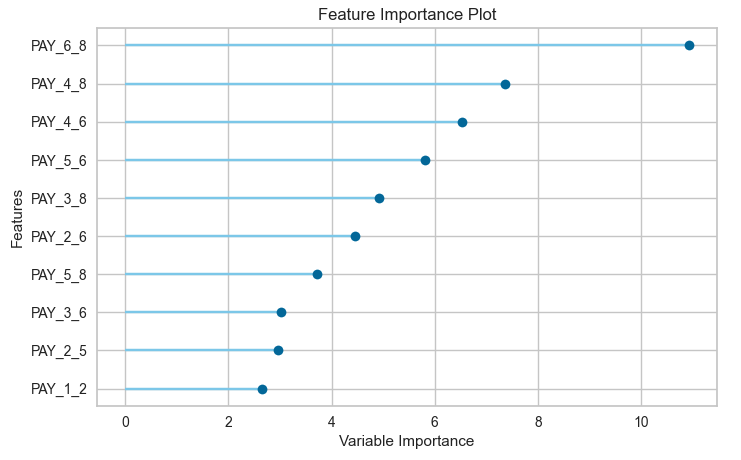The image size is (741, 460).
Task: Select the PAY_1_2 axis label
Action: pos(59,389)
